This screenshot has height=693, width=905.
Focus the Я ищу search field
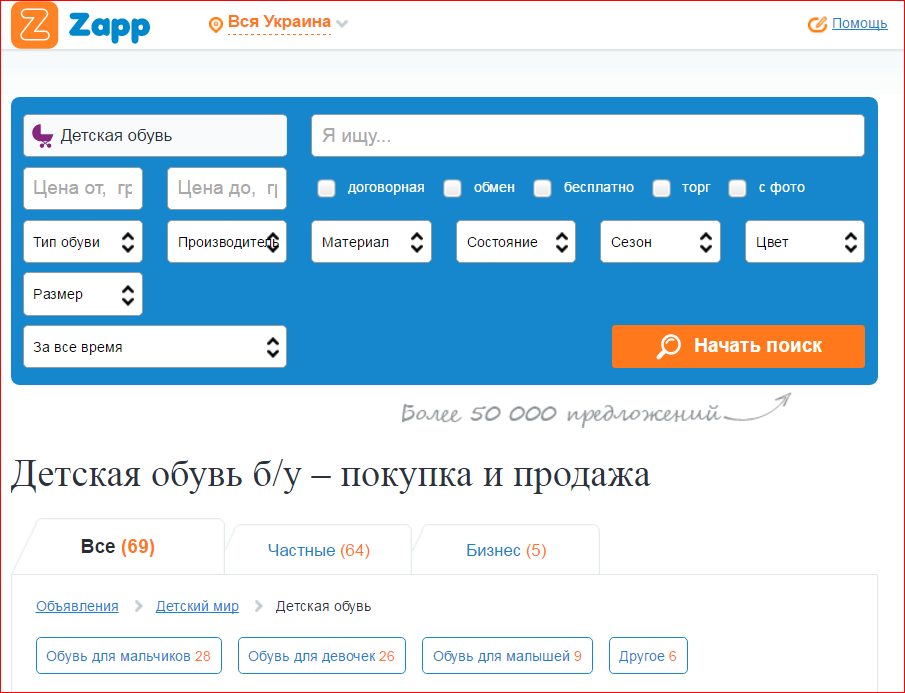click(588, 136)
